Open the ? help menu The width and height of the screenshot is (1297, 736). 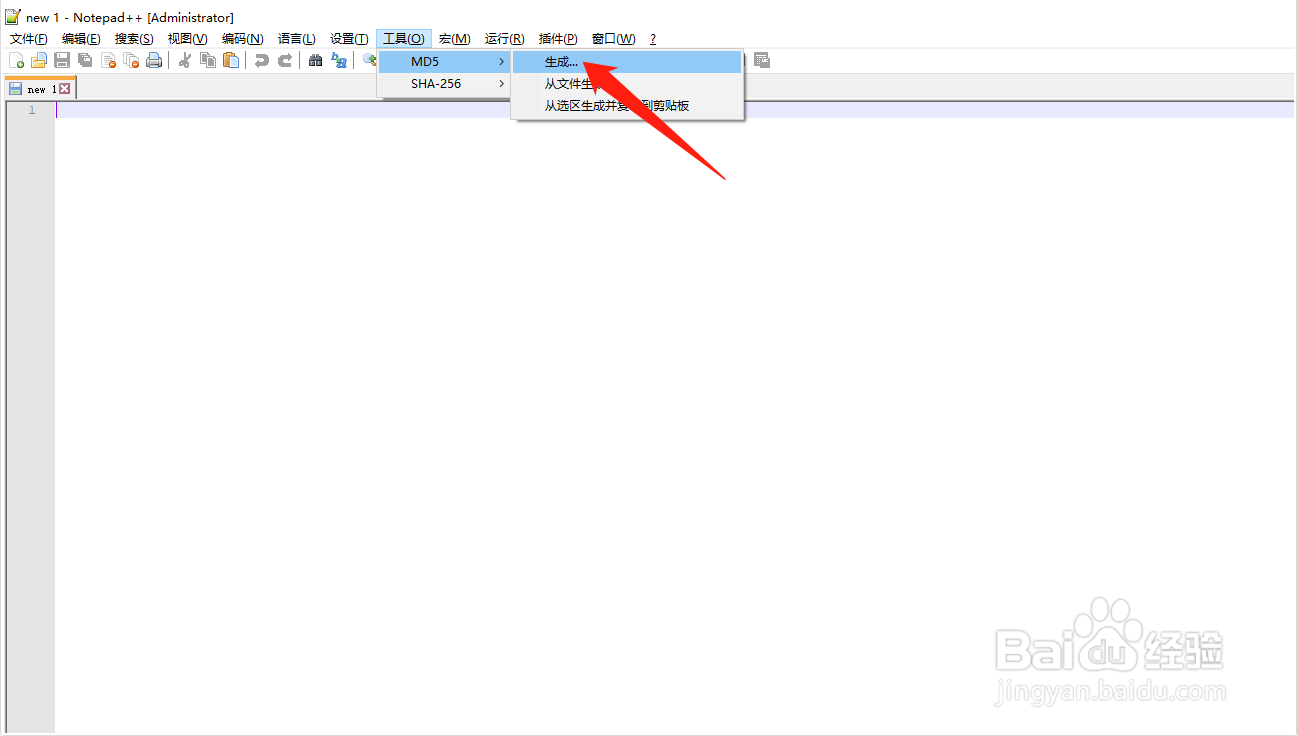[x=653, y=39]
